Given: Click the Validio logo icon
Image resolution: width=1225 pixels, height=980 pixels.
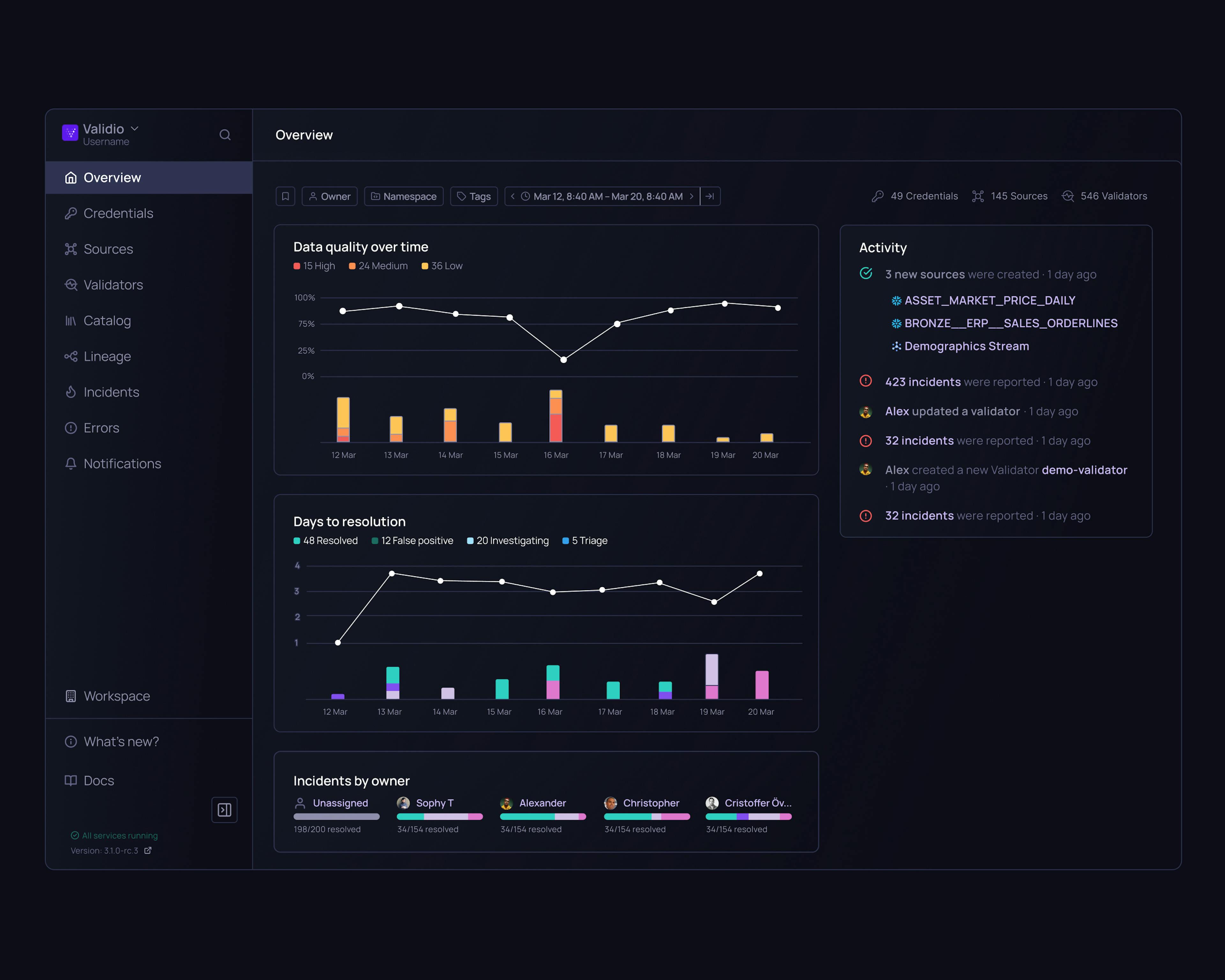Looking at the screenshot, I should click(70, 133).
